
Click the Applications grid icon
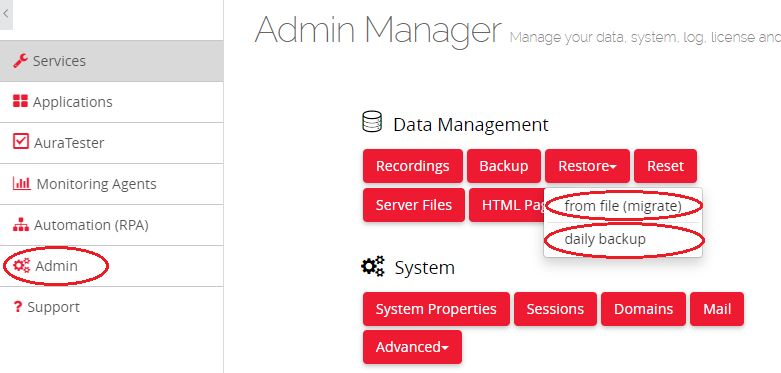(x=20, y=102)
